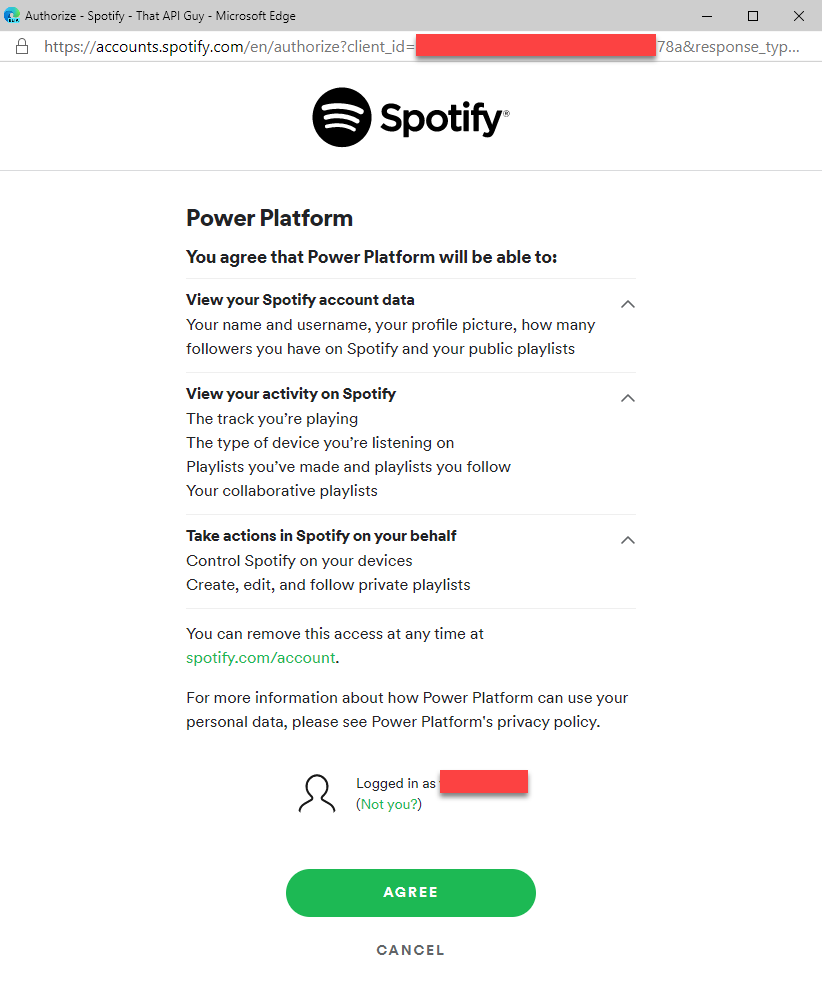Click the window title "Authorize - Spotify" text
This screenshot has height=999, width=822.
(160, 16)
